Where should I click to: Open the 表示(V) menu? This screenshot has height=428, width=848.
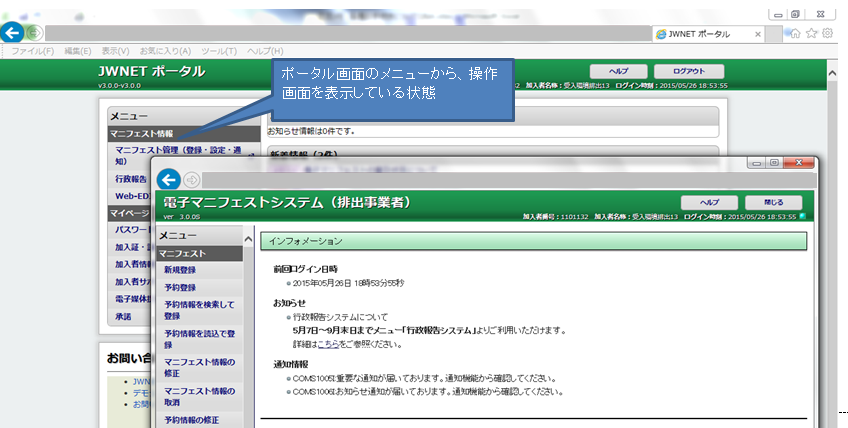[115, 51]
